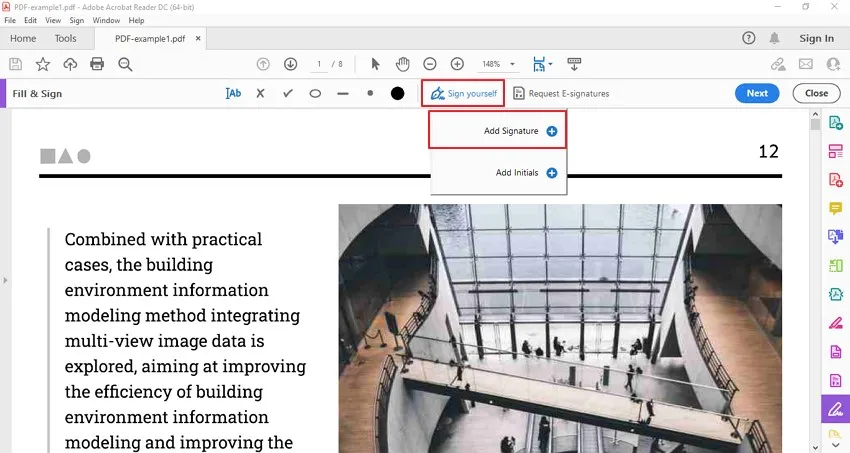Click the Save file icon

coord(16,64)
